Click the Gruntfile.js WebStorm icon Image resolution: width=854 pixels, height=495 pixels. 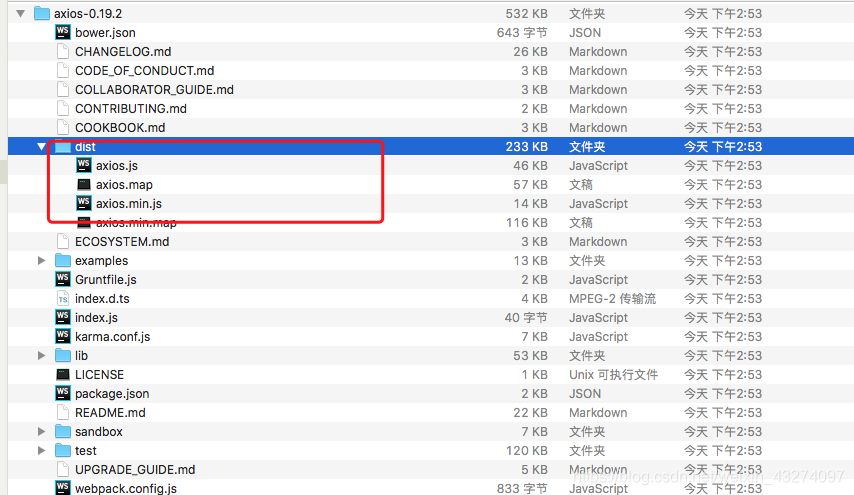63,279
